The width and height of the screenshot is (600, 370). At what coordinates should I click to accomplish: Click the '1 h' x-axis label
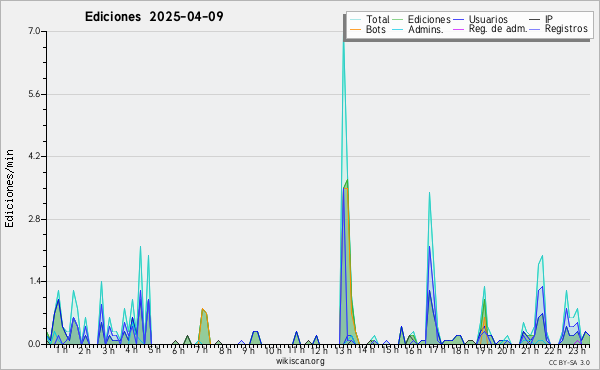coord(62,350)
